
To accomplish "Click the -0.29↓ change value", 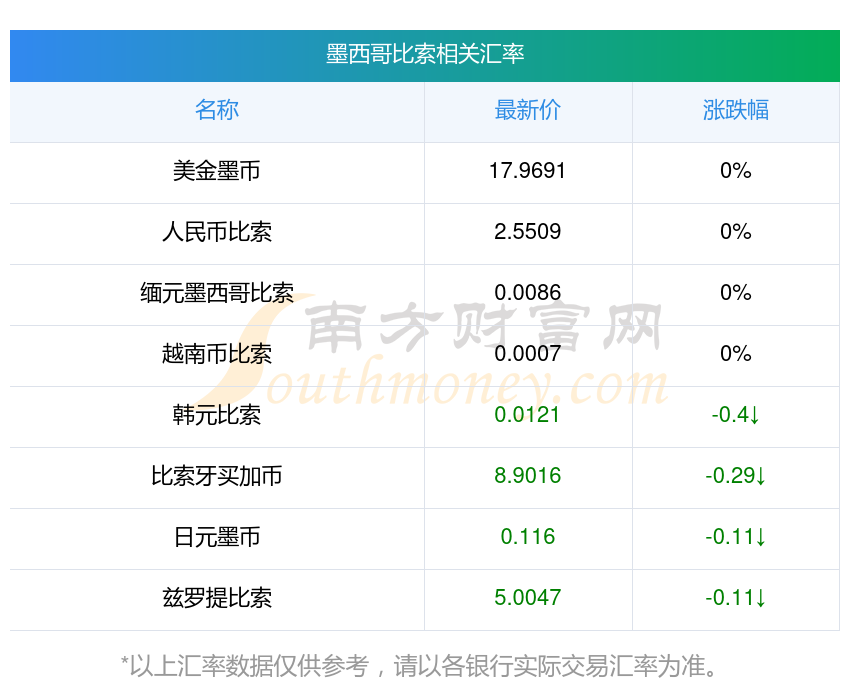I will click(x=736, y=476).
